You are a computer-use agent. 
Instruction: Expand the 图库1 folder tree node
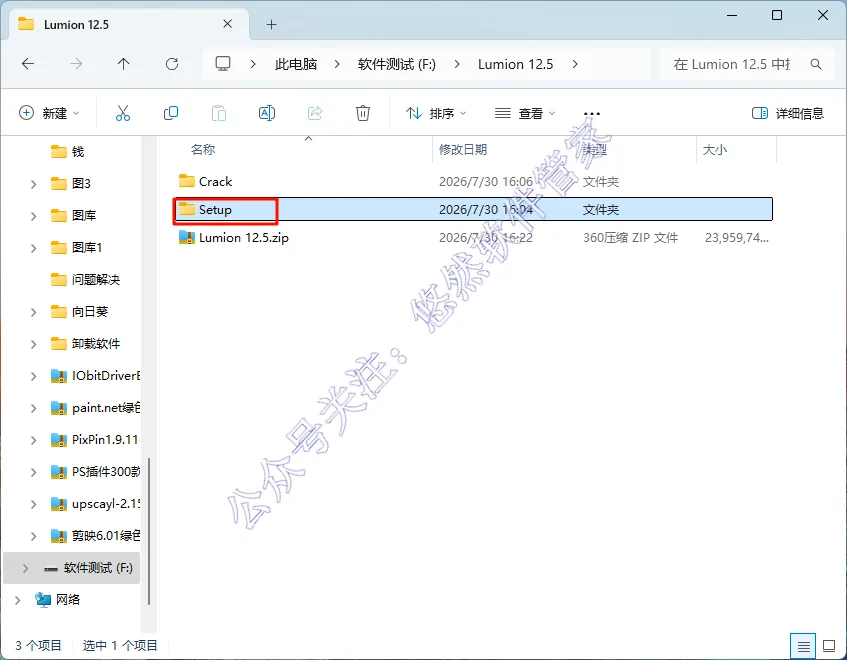[x=33, y=248]
